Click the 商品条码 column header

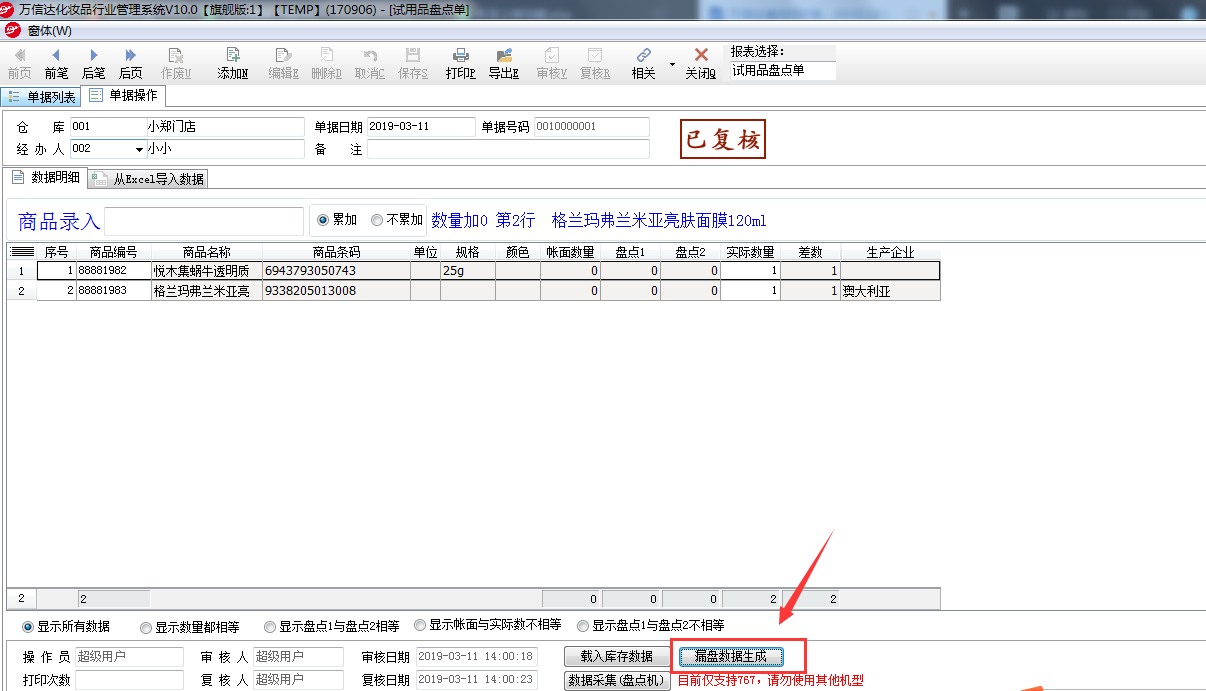(x=336, y=252)
